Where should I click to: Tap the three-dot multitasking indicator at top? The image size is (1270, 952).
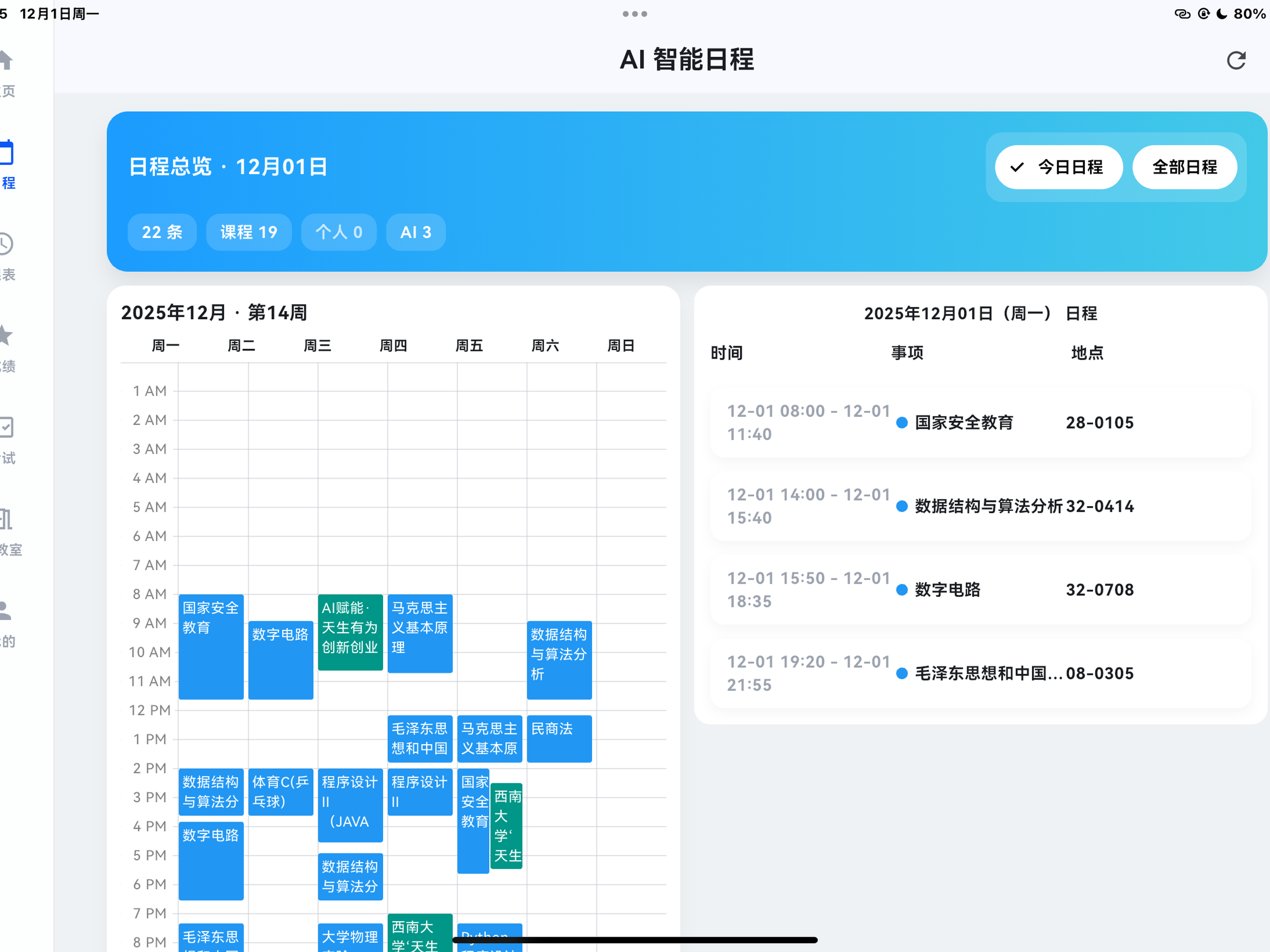(635, 14)
